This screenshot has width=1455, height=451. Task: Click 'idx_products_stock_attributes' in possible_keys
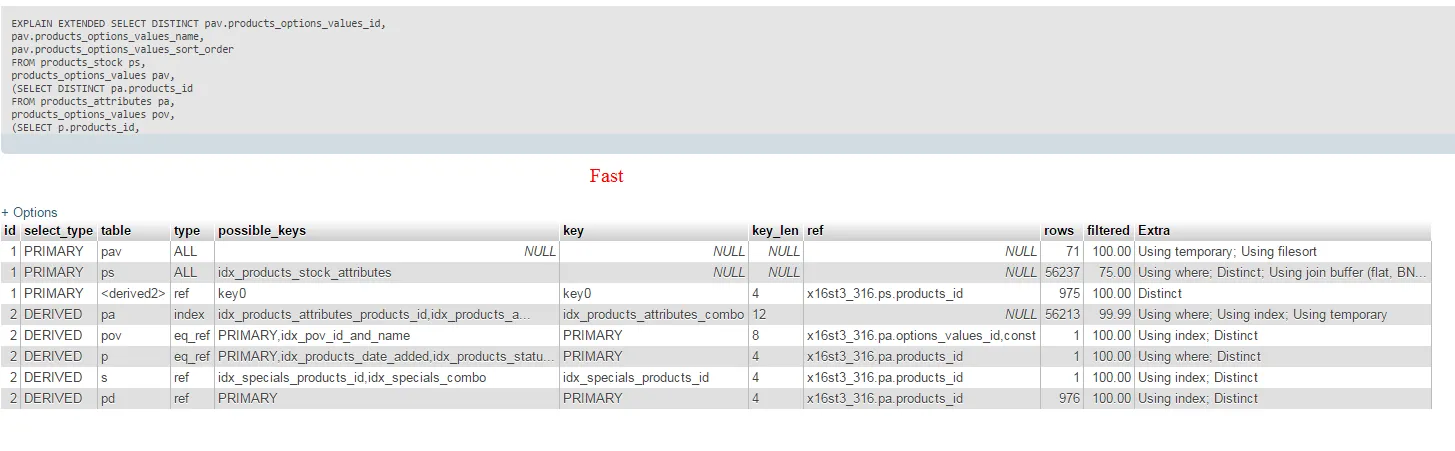point(305,272)
